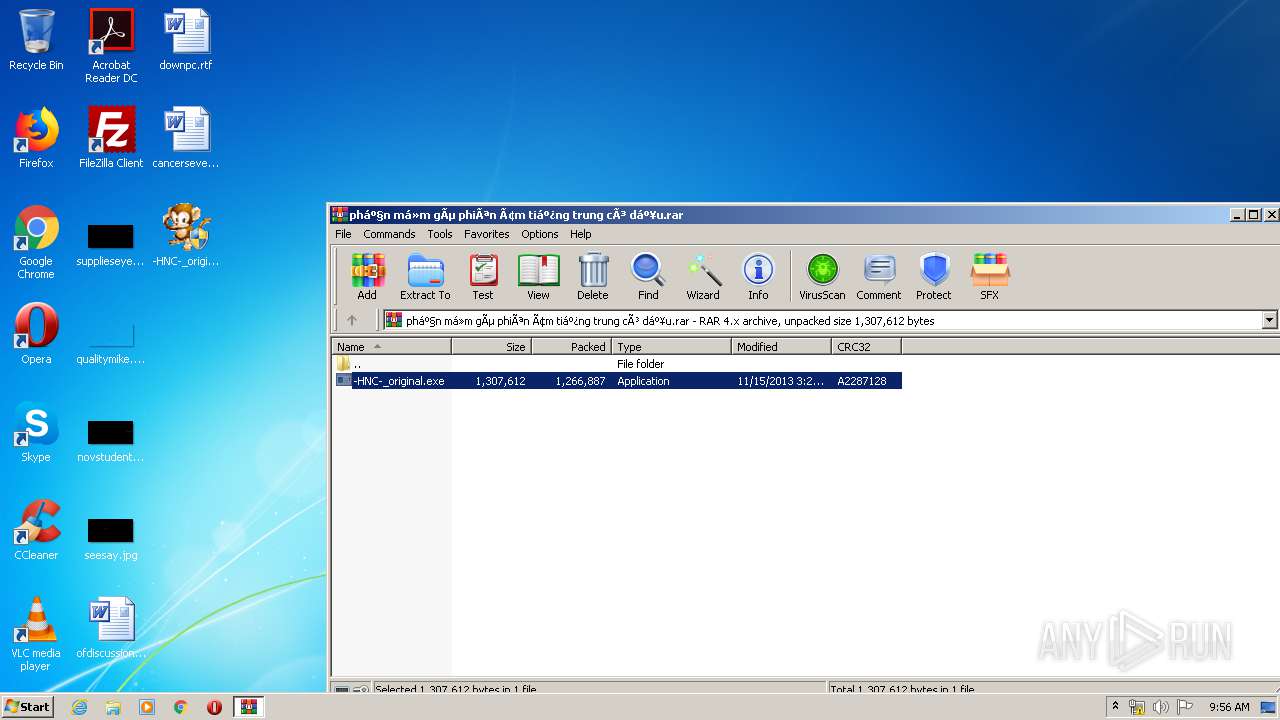Sort by Modified column header

click(781, 346)
